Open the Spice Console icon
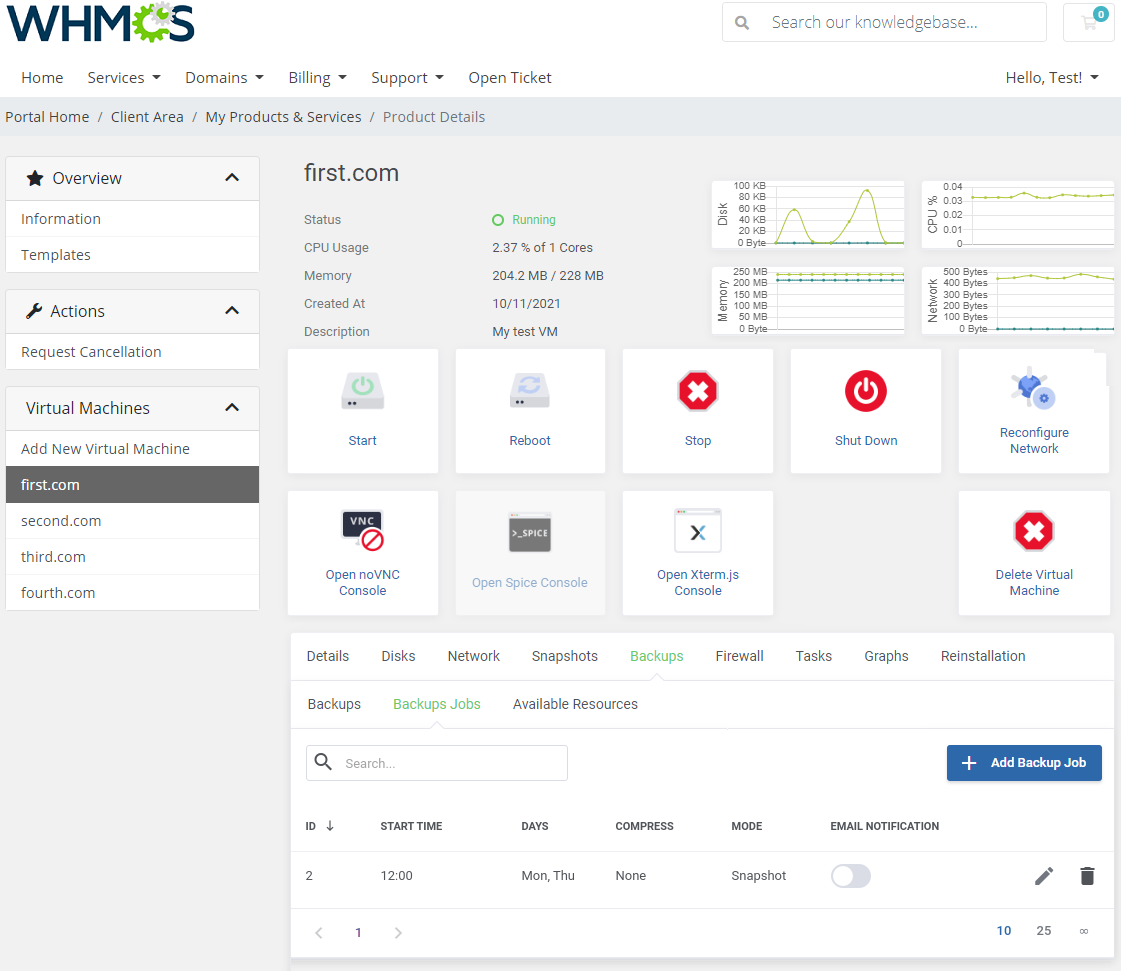Screen dimensions: 1121x971 (530, 533)
